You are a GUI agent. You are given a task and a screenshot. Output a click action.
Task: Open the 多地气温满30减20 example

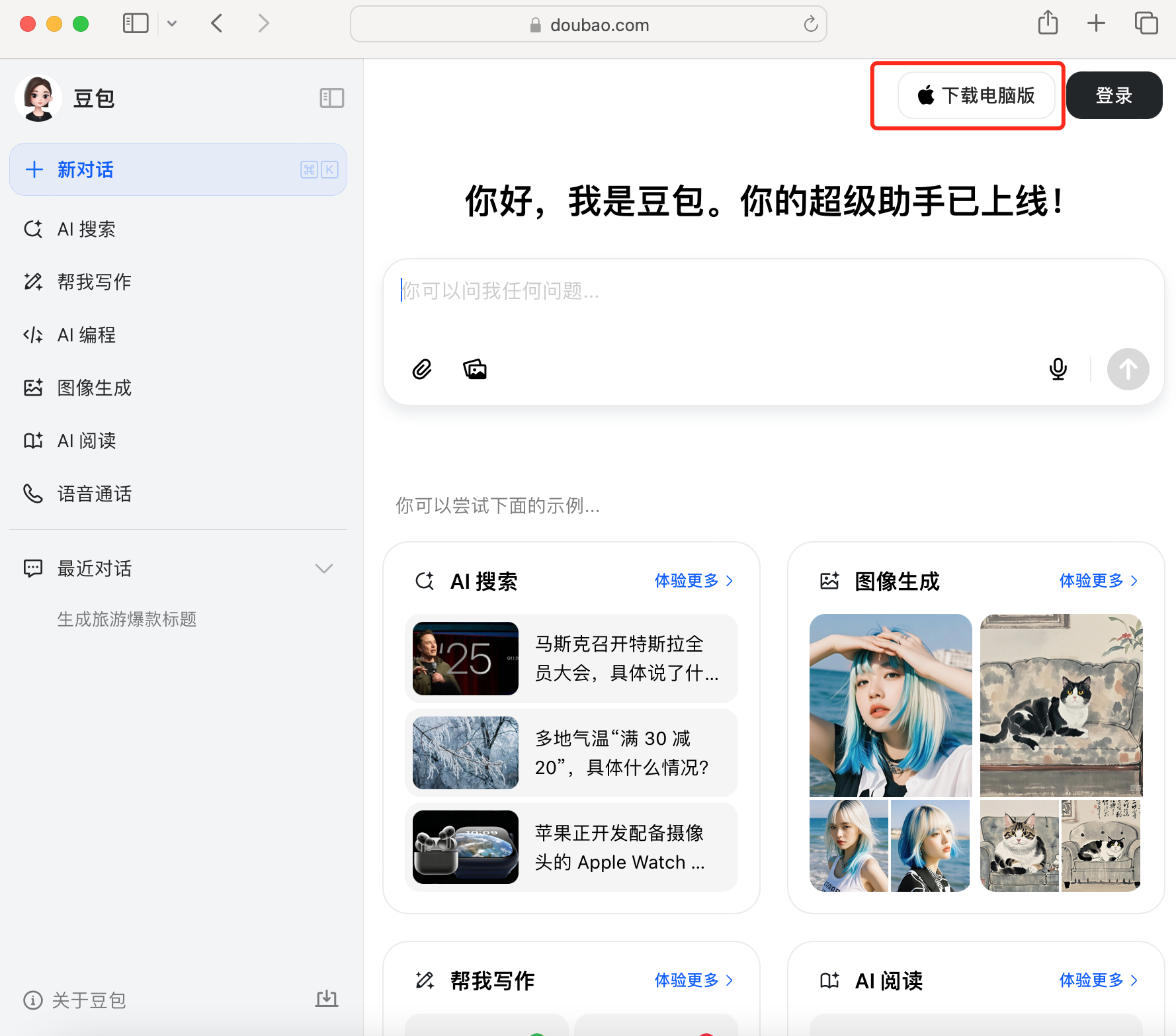tap(571, 753)
